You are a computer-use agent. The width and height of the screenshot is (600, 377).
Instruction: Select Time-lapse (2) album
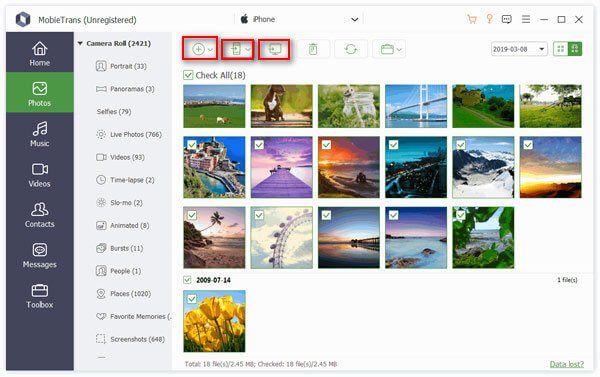pyautogui.click(x=125, y=180)
